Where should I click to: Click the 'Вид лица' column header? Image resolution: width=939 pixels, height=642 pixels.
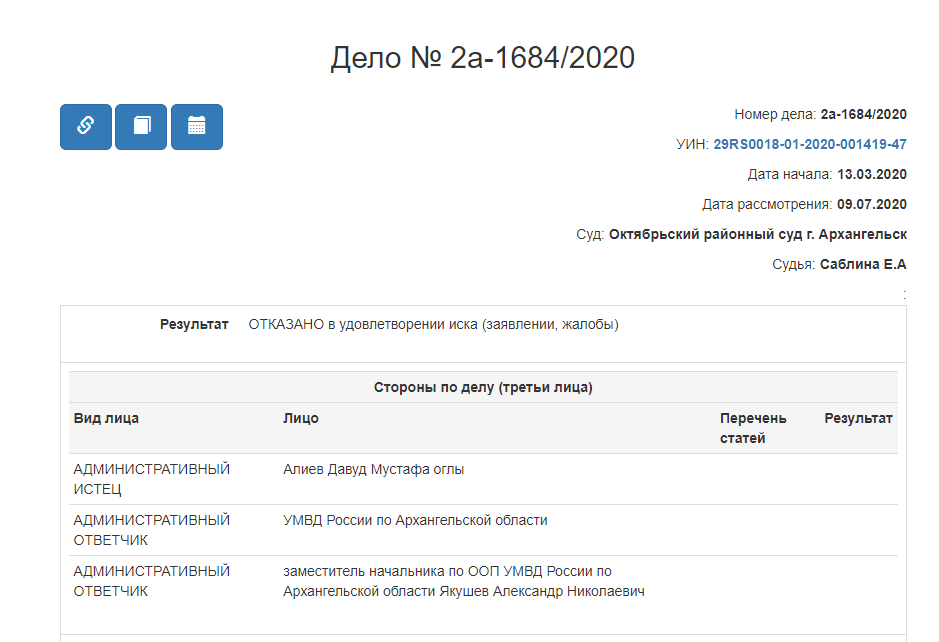(x=106, y=418)
